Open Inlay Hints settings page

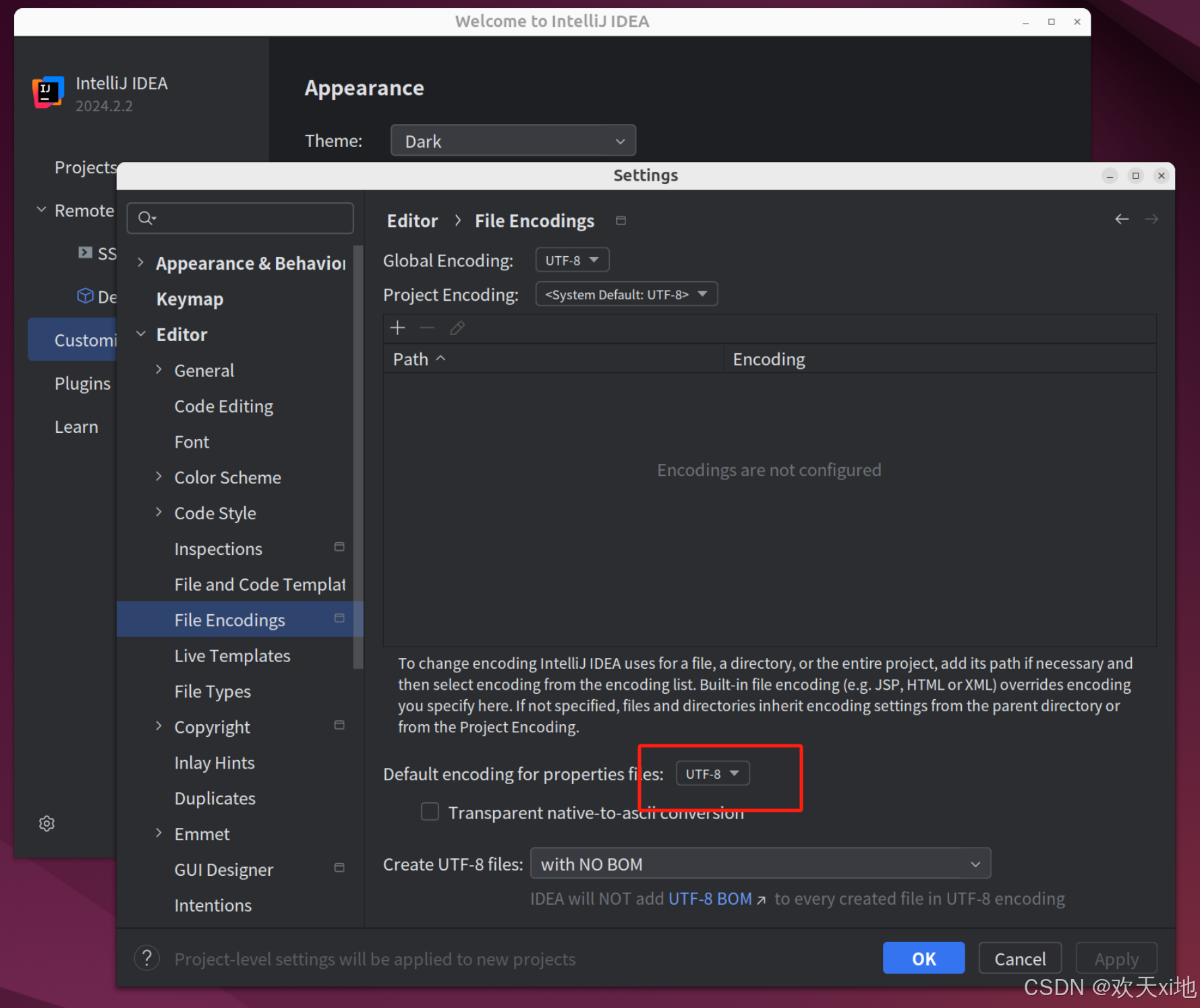tap(215, 763)
